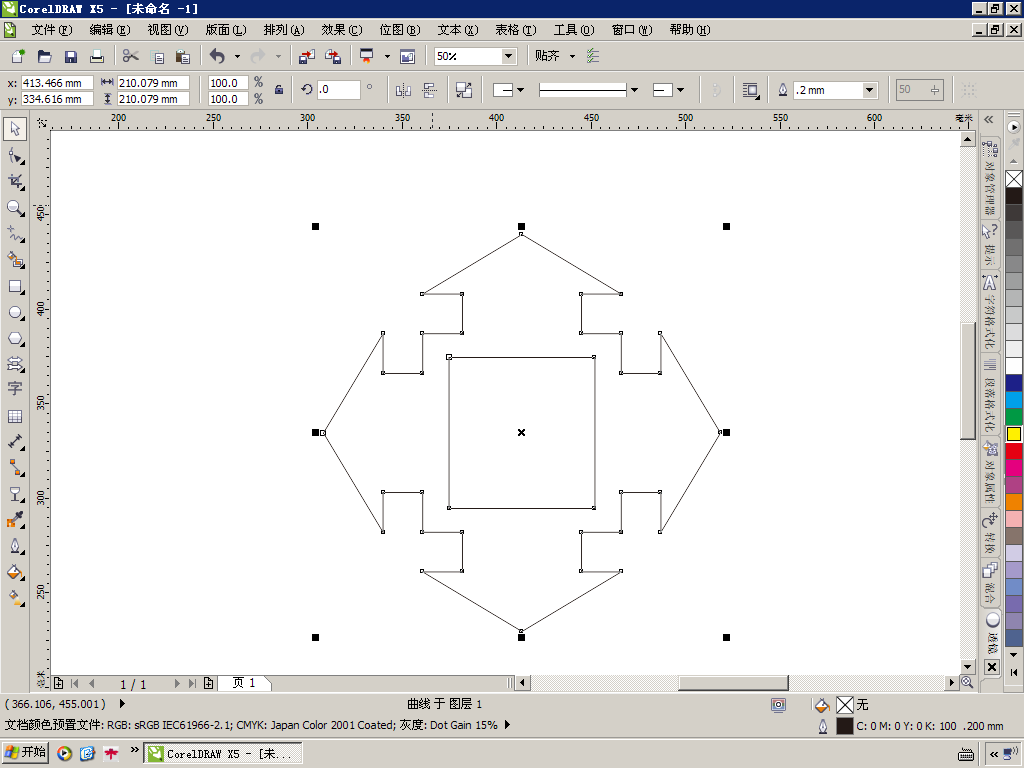Select the Text tool
1024x768 pixels.
[15, 389]
